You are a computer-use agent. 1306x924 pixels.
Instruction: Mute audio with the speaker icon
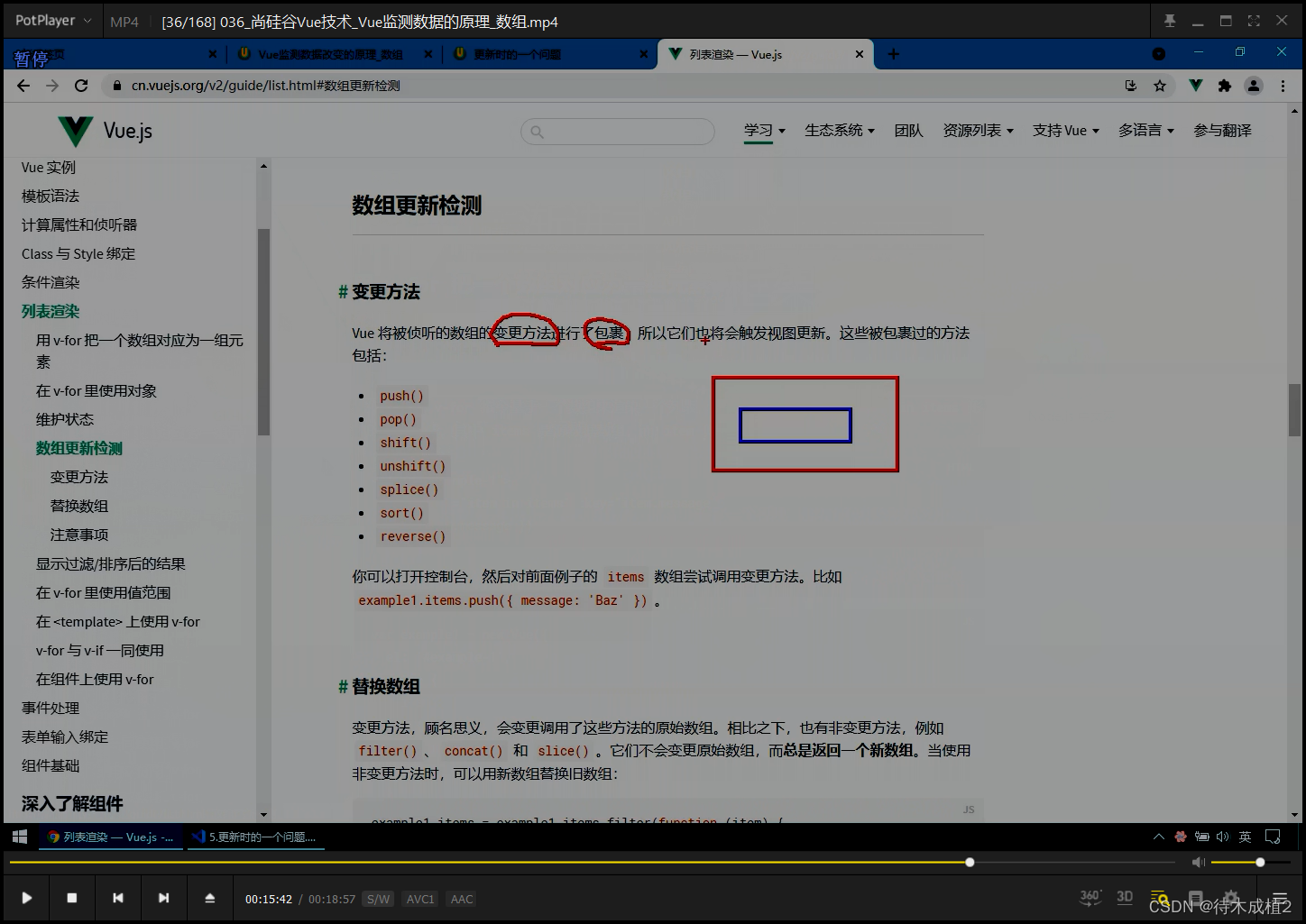(1198, 863)
